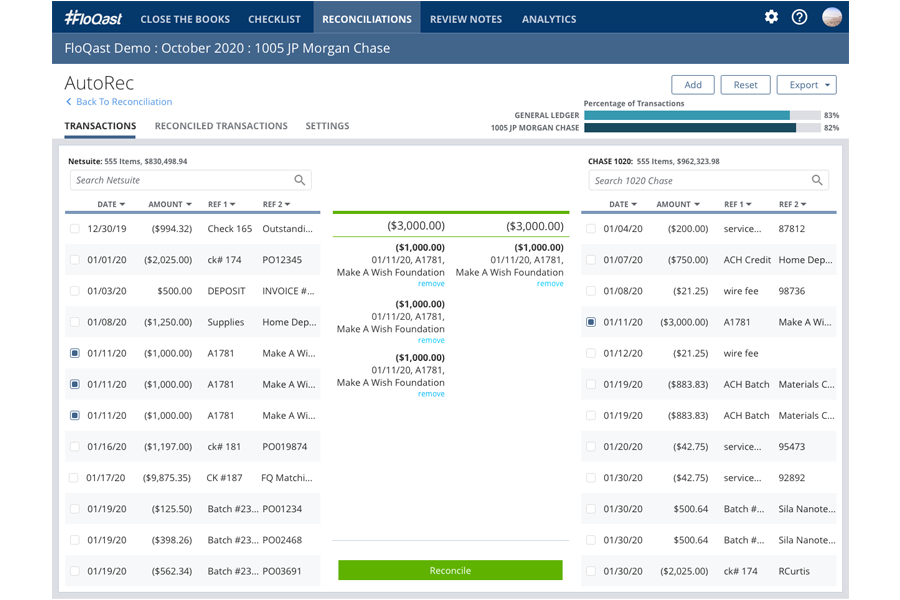This screenshot has height=600, width=900.
Task: Click the help question mark icon
Action: 799,17
